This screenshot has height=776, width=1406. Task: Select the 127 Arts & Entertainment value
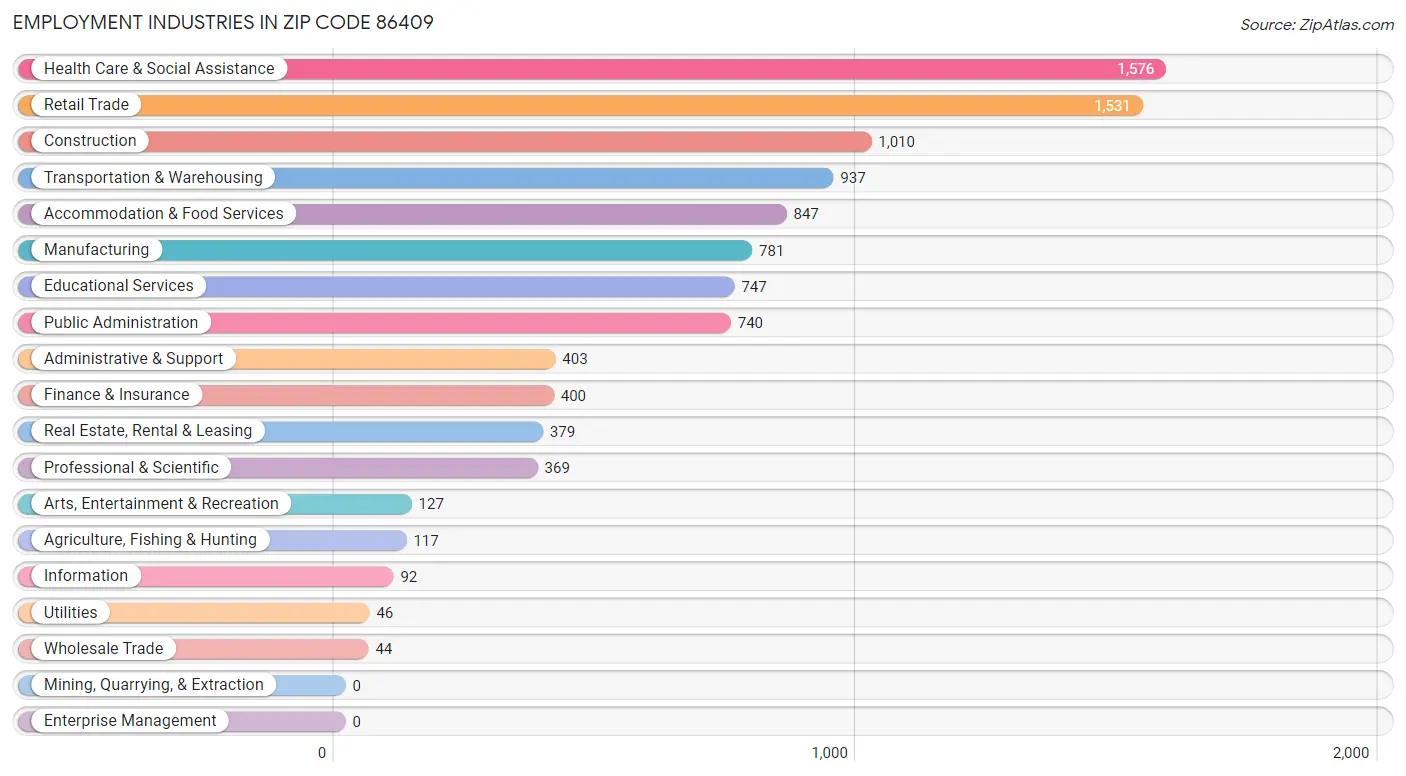tap(431, 504)
